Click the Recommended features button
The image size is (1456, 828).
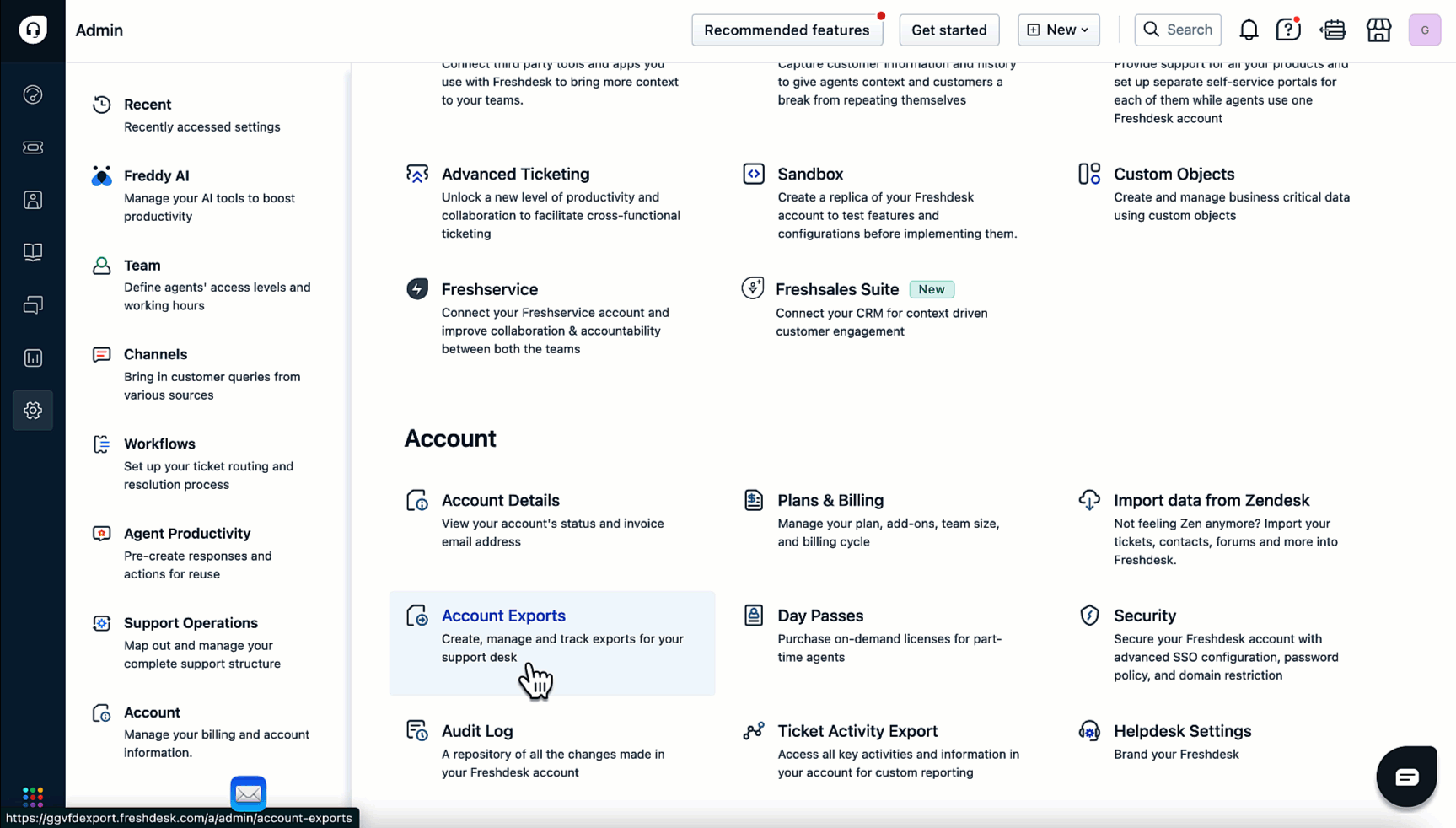(787, 30)
